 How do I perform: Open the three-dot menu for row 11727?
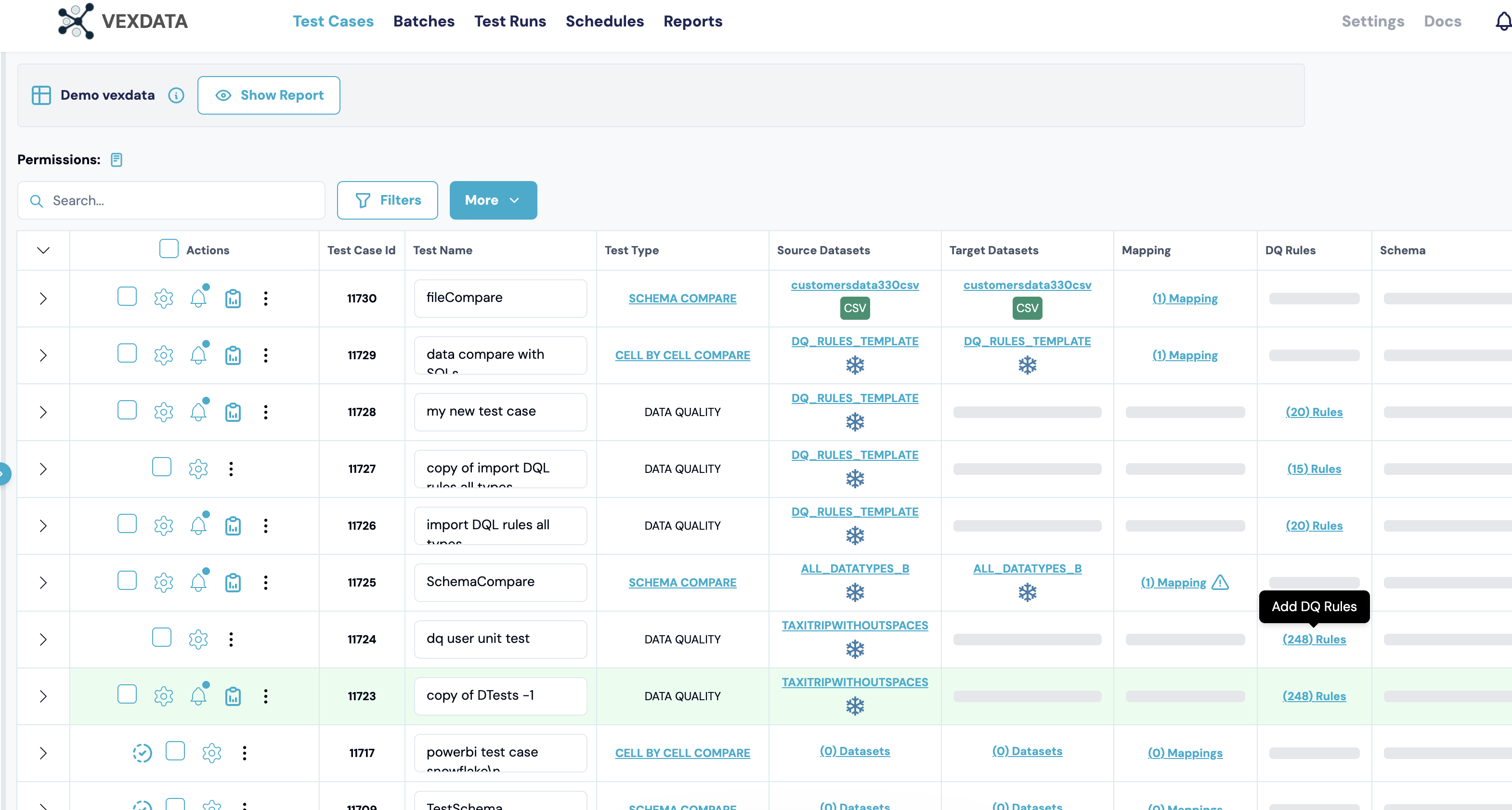click(x=231, y=469)
